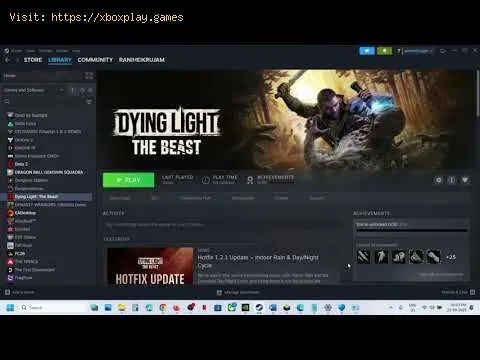Toggle the favorite heart icon
The height and width of the screenshot is (360, 480).
point(465,180)
